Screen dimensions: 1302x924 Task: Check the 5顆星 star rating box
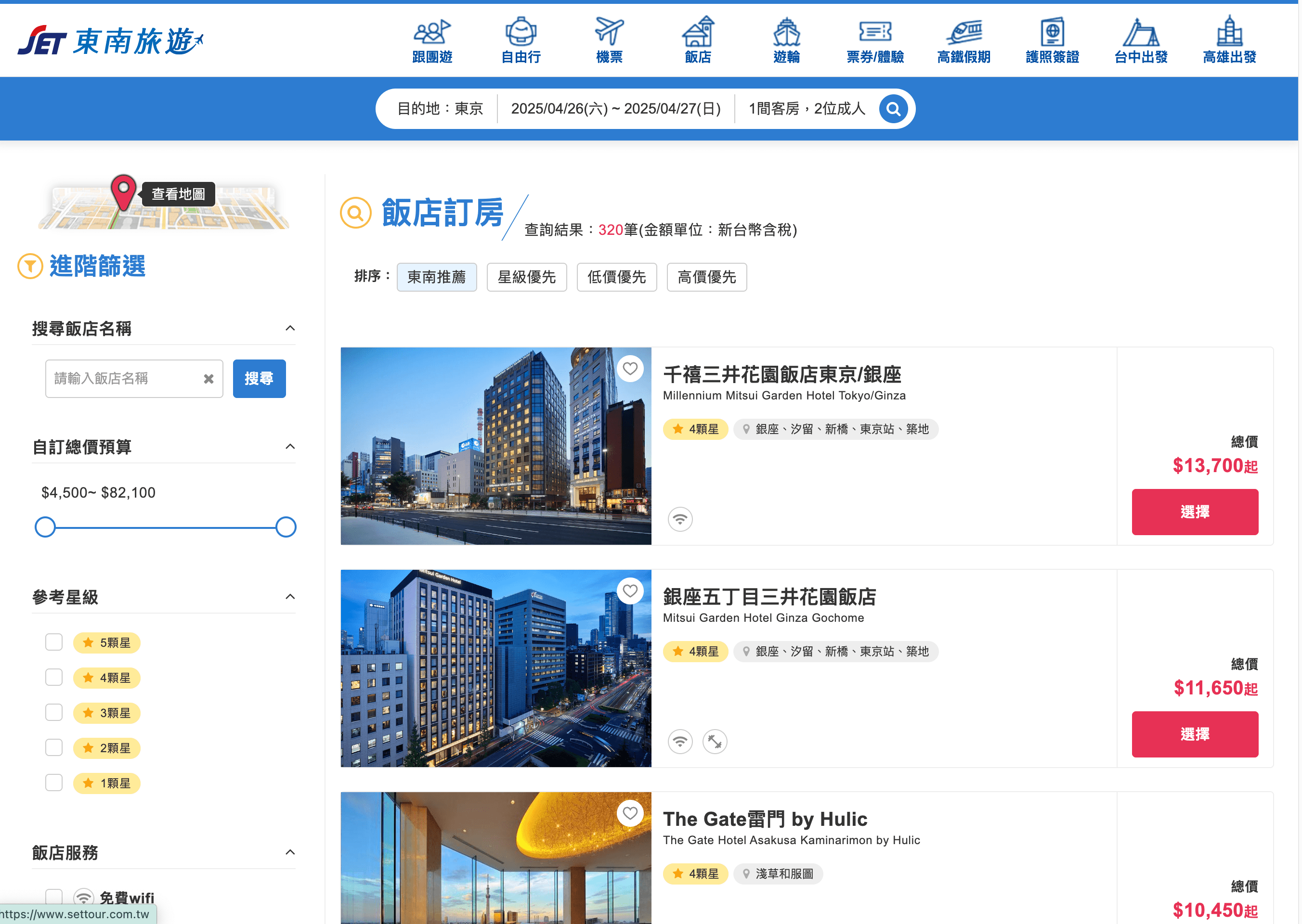[x=54, y=642]
